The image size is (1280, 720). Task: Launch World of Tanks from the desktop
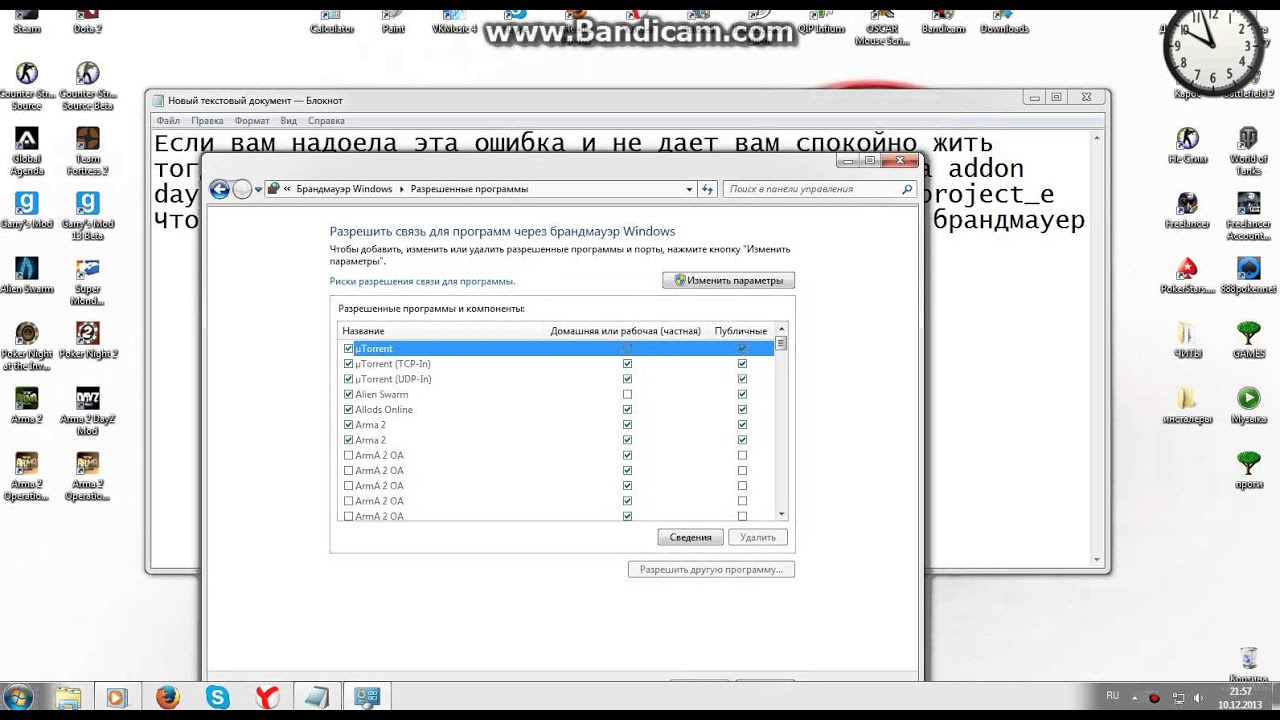(x=1248, y=150)
